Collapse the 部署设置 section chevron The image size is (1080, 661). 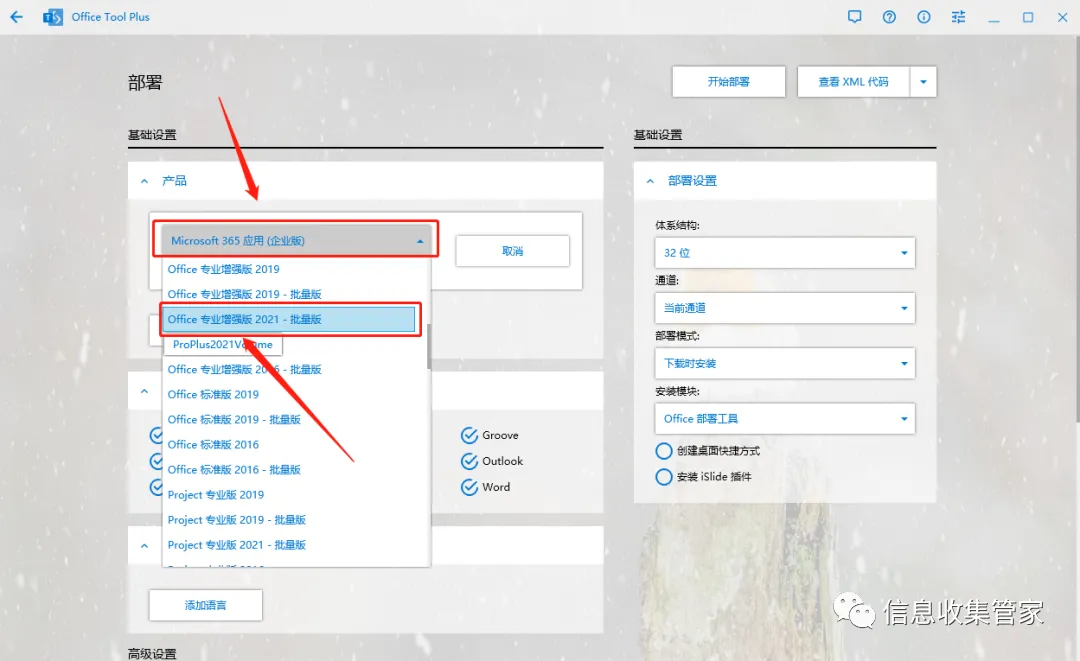pyautogui.click(x=650, y=181)
